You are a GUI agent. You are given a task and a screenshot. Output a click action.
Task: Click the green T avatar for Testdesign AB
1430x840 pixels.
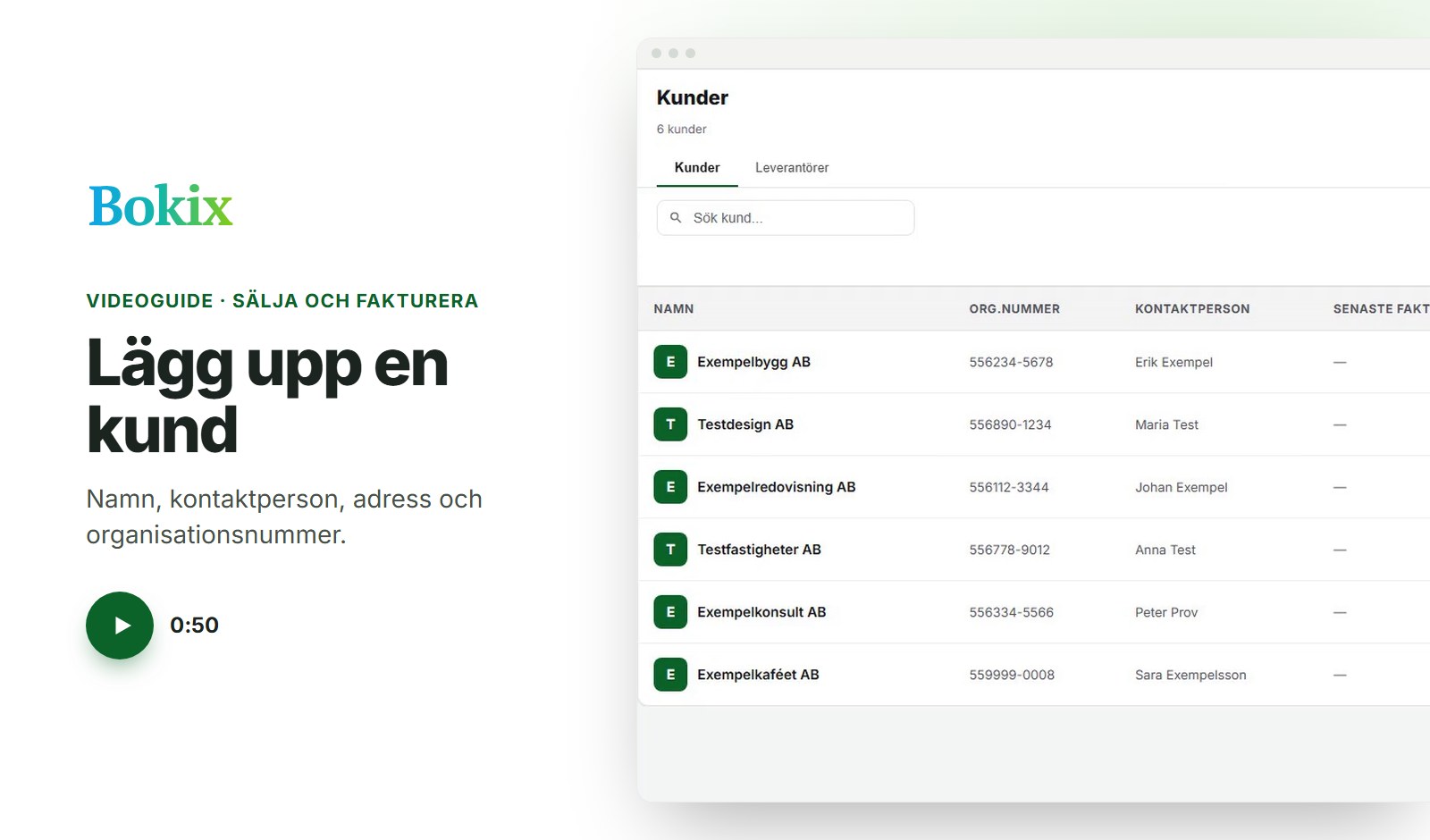[670, 424]
